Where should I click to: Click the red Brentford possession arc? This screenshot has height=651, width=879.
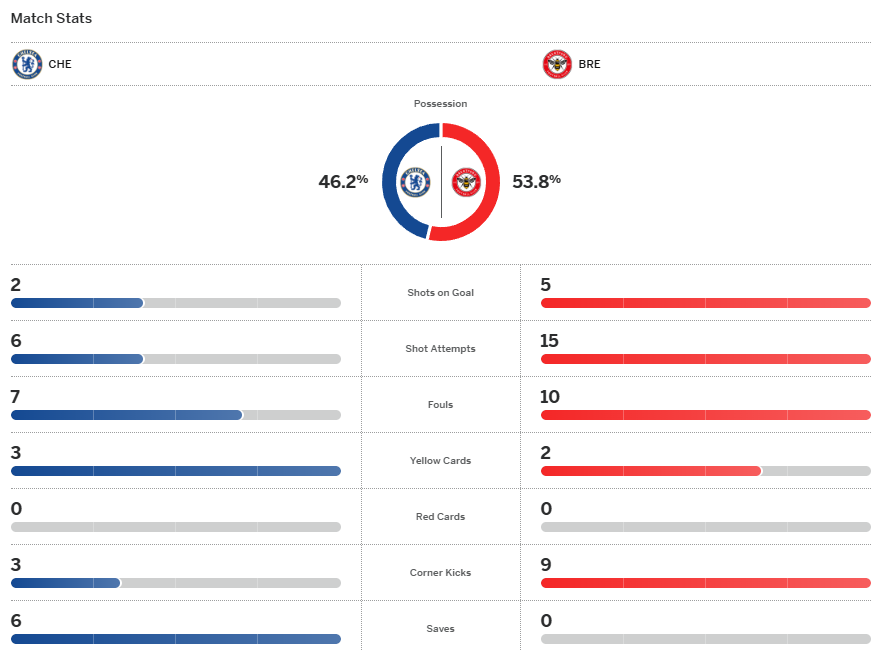pyautogui.click(x=490, y=181)
